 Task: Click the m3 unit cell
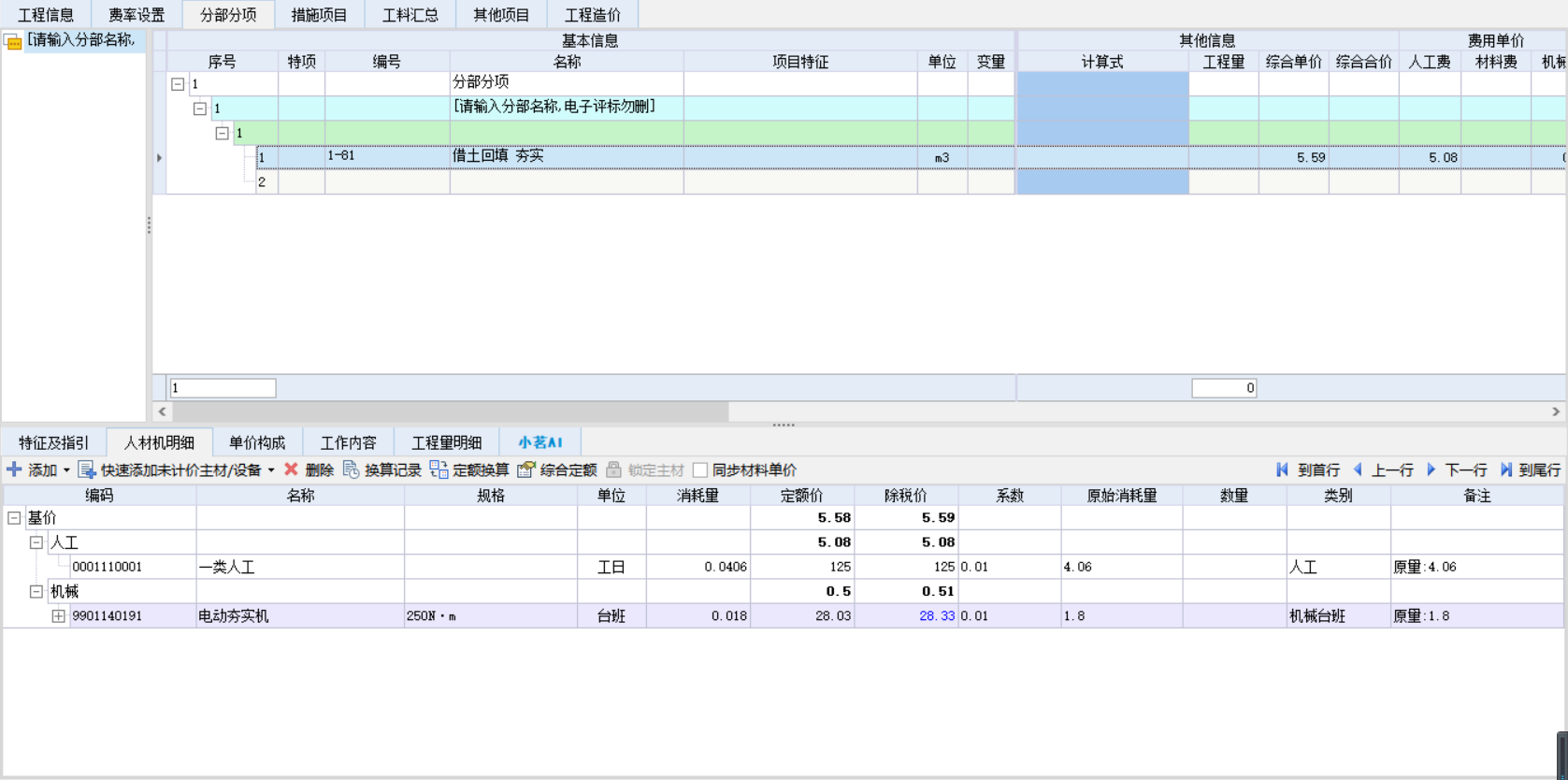pyautogui.click(x=942, y=157)
